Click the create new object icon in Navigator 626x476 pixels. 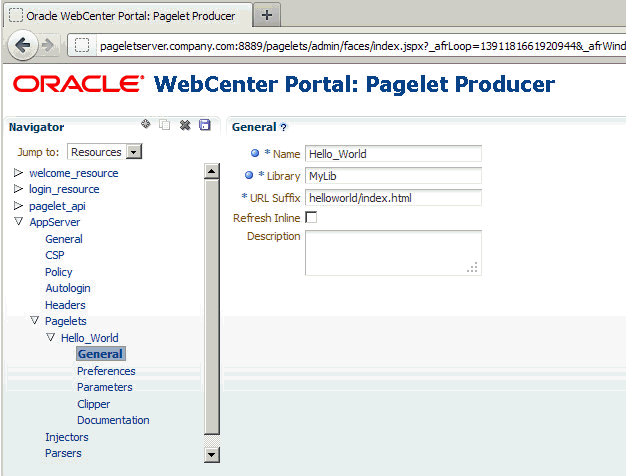(146, 124)
